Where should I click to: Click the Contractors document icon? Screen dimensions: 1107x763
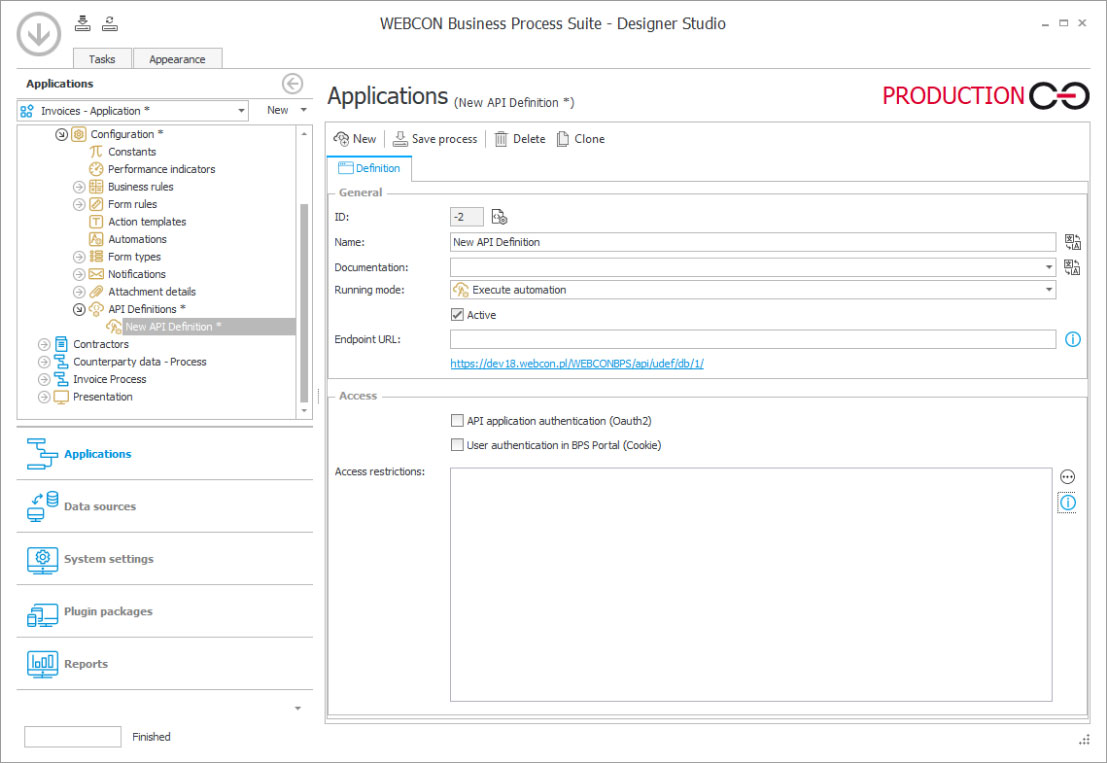click(61, 344)
